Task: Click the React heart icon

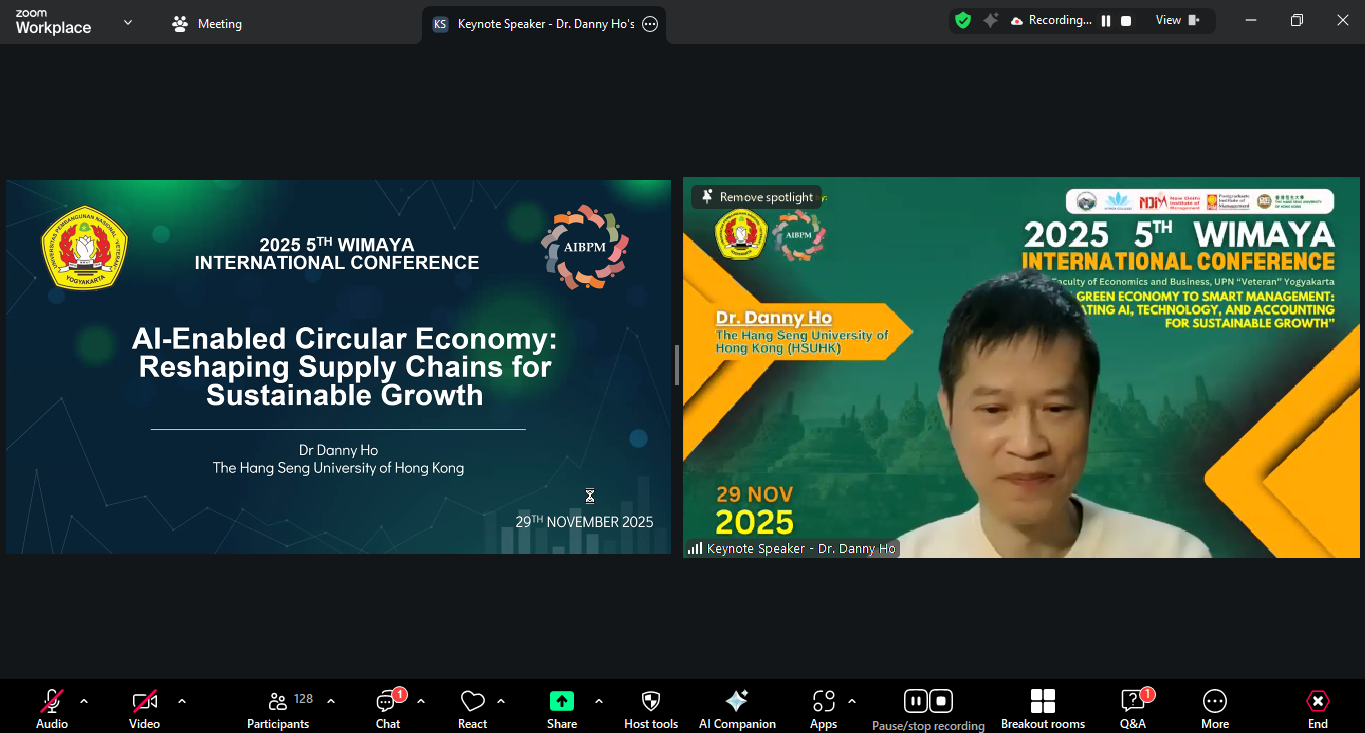Action: (472, 708)
